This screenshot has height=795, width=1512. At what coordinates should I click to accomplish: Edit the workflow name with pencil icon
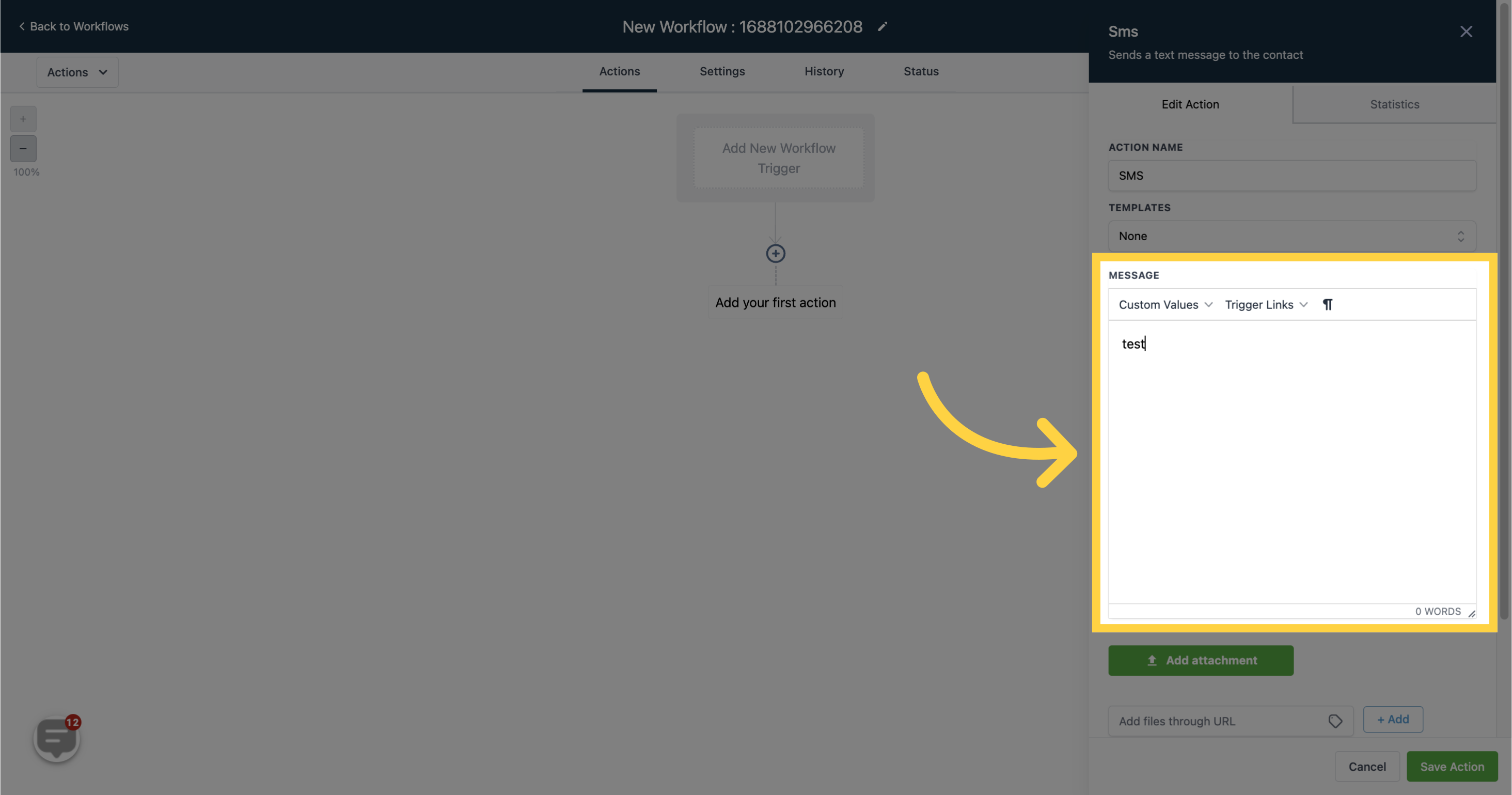882,26
